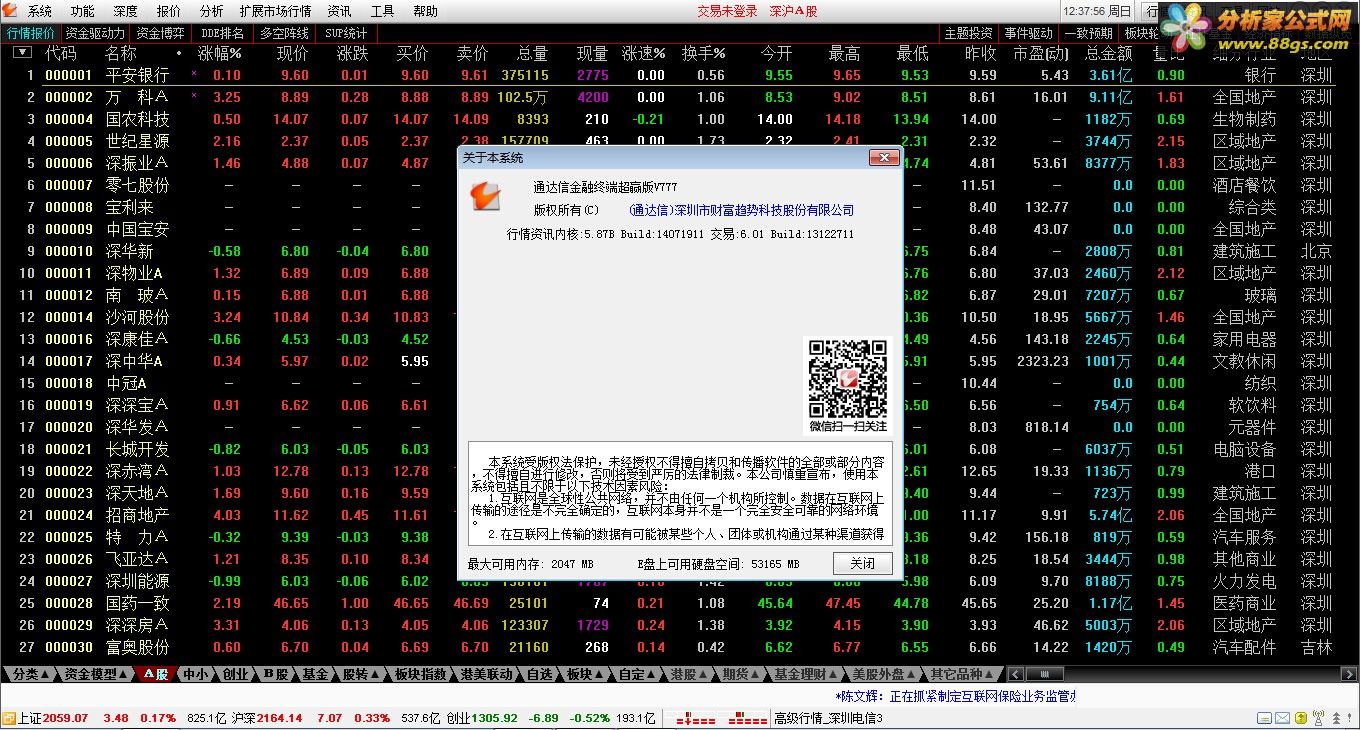Click the 高级行情_深圳电信3 server status text
1360x730 pixels.
(829, 718)
